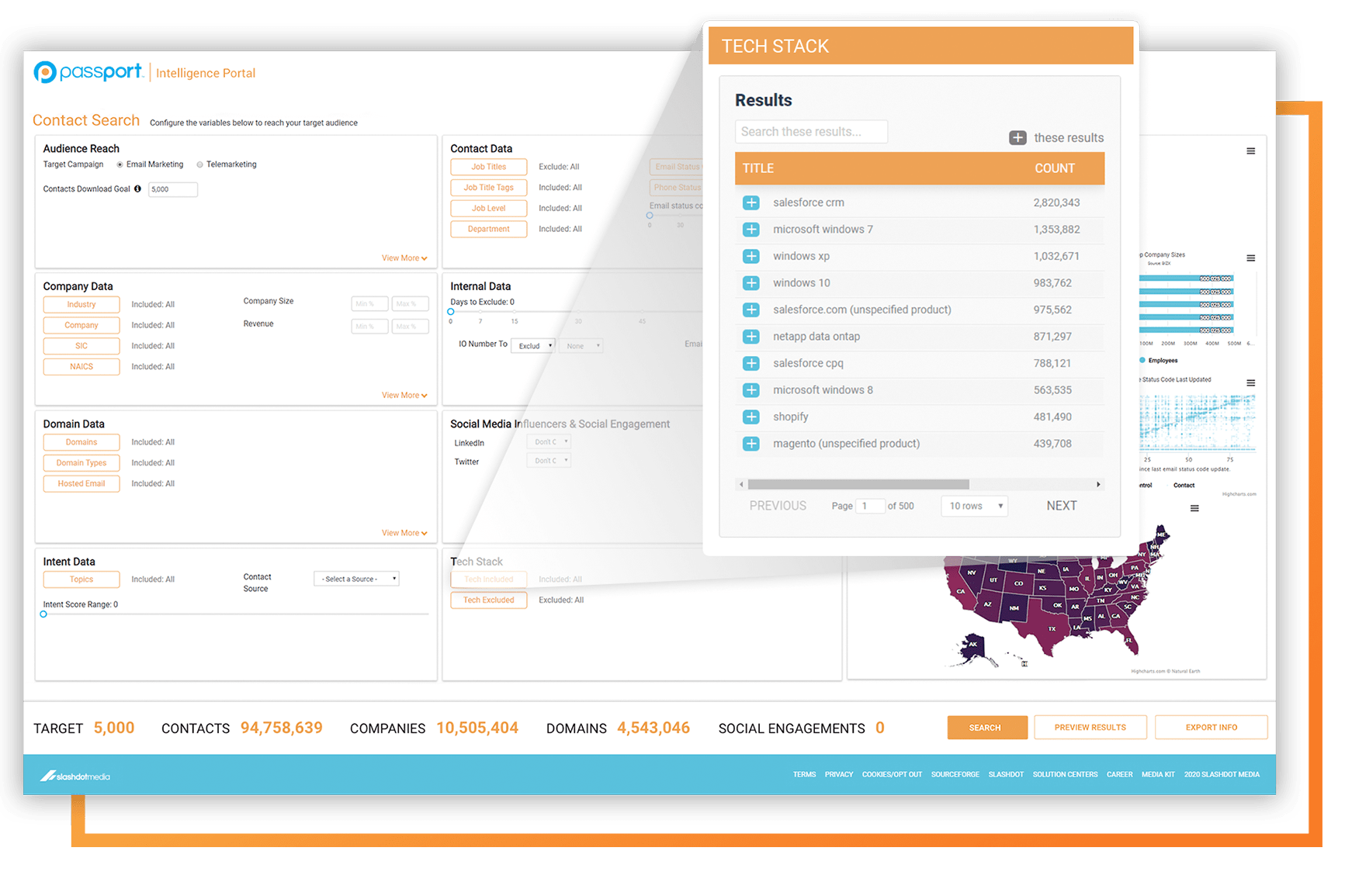Screen dimensions: 1345x896
Task: Click the Company Size Min % field
Action: point(369,304)
